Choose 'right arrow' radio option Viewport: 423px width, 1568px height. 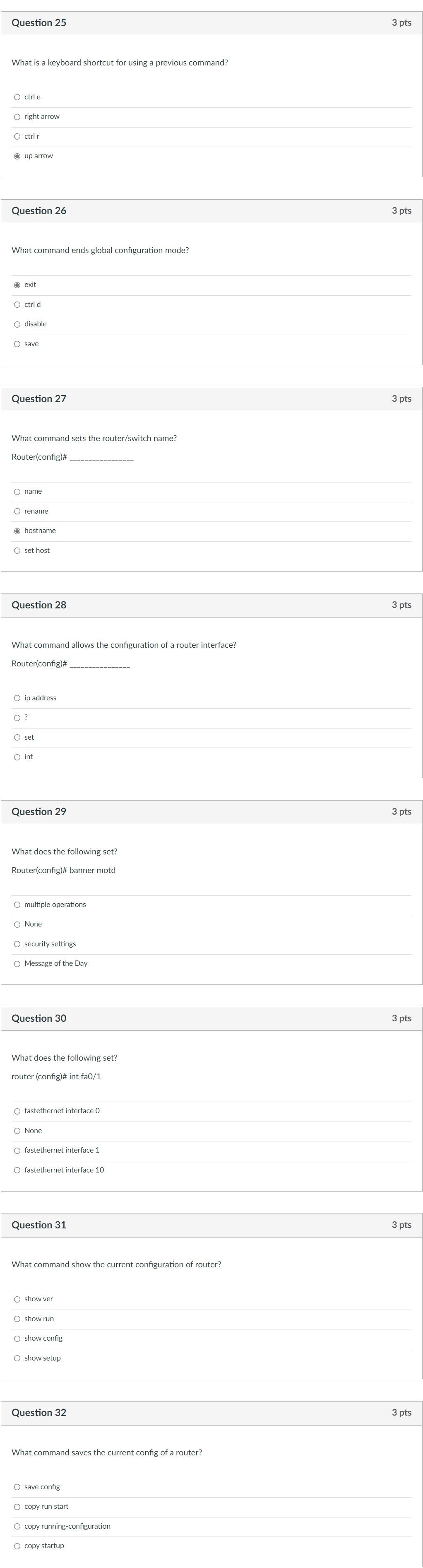point(17,117)
